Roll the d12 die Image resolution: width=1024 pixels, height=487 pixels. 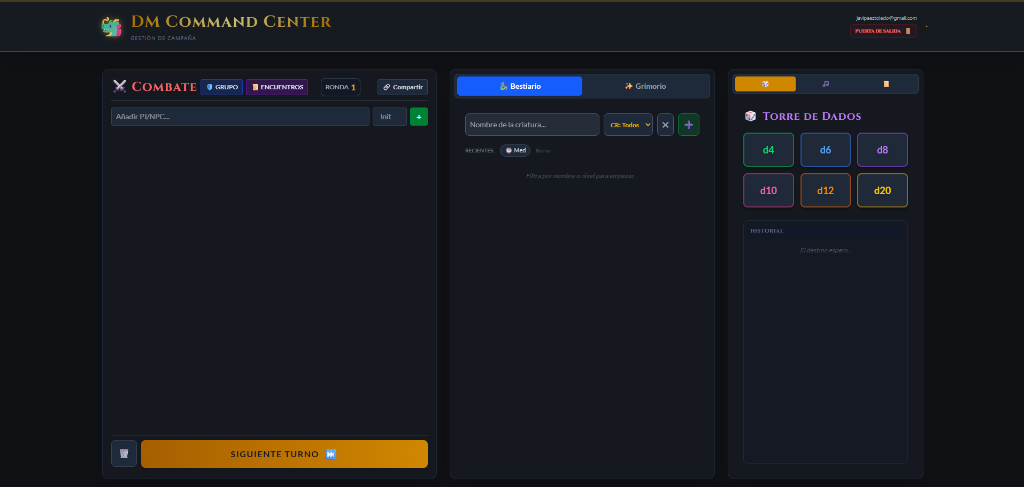tap(825, 191)
